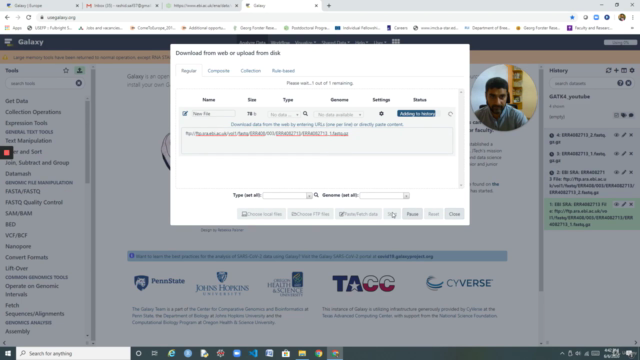Click the favorites star in Tools panel

coord(66,71)
